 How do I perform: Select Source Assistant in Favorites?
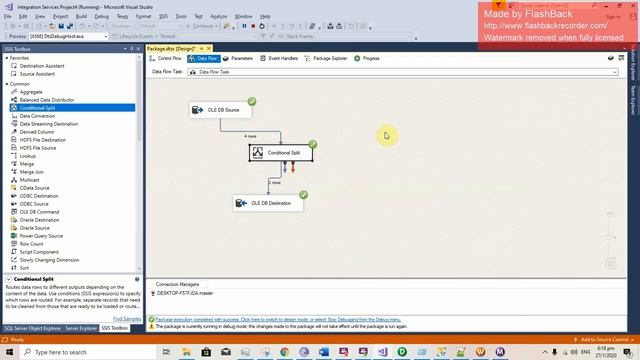tap(37, 74)
